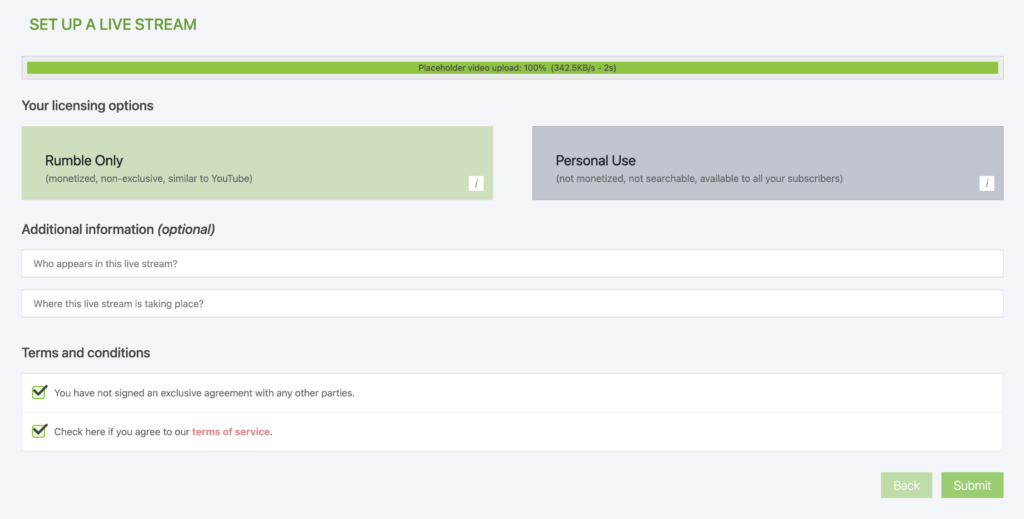Viewport: 1024px width, 519px height.
Task: Focus the 'Who appears in this live stream?' field
Action: coord(512,264)
